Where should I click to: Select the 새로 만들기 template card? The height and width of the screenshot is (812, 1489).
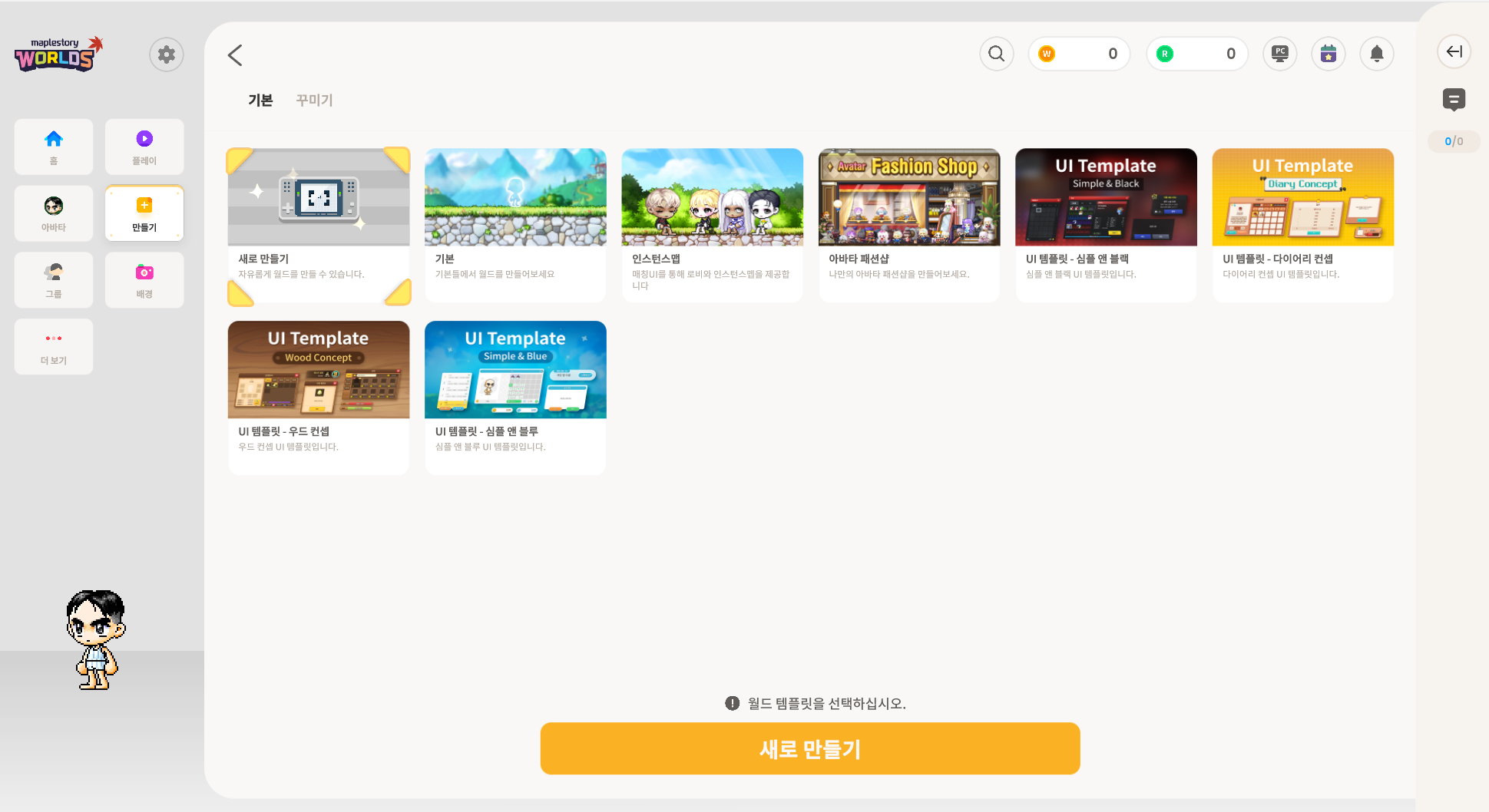[x=319, y=226]
